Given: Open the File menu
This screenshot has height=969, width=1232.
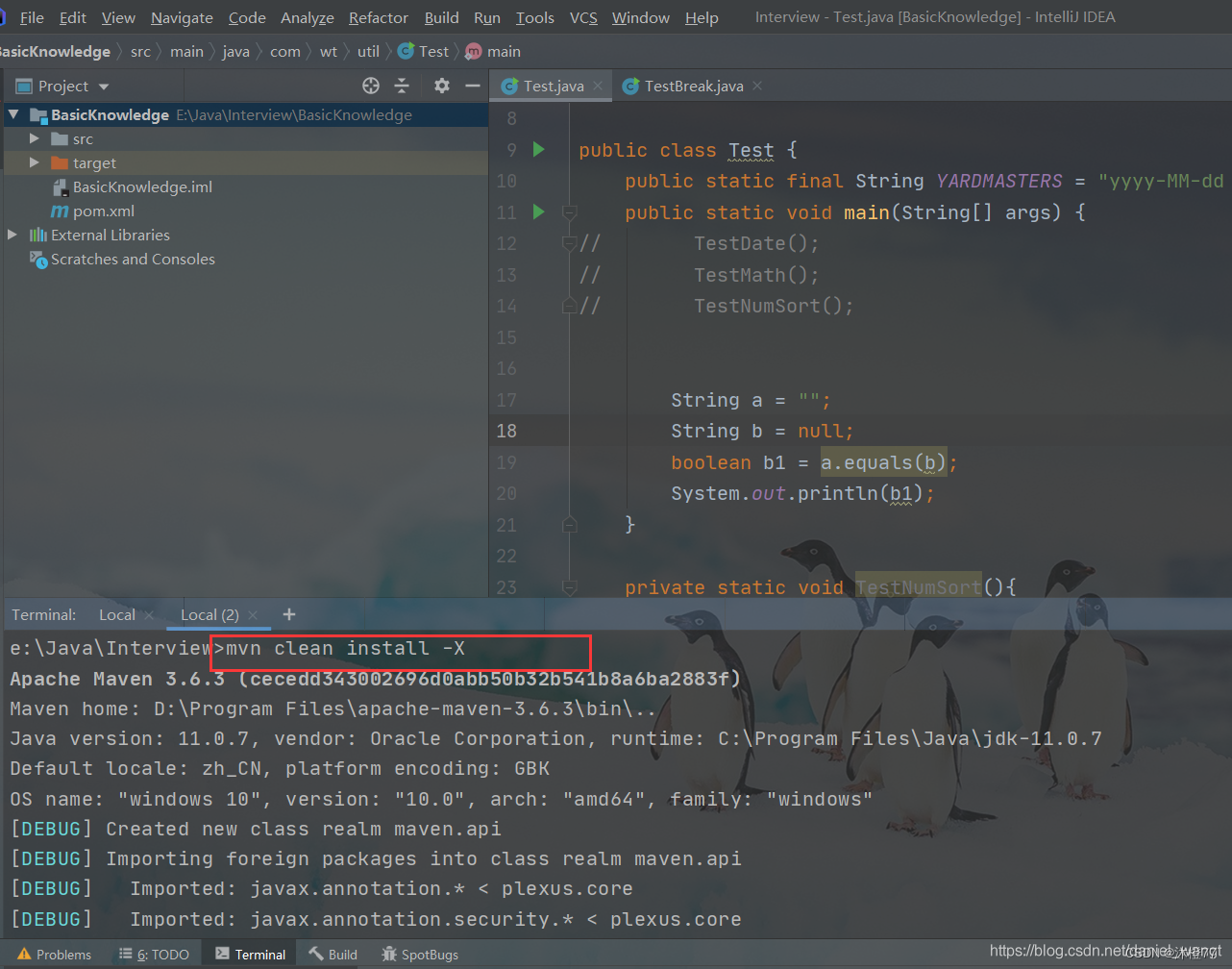Looking at the screenshot, I should point(31,17).
